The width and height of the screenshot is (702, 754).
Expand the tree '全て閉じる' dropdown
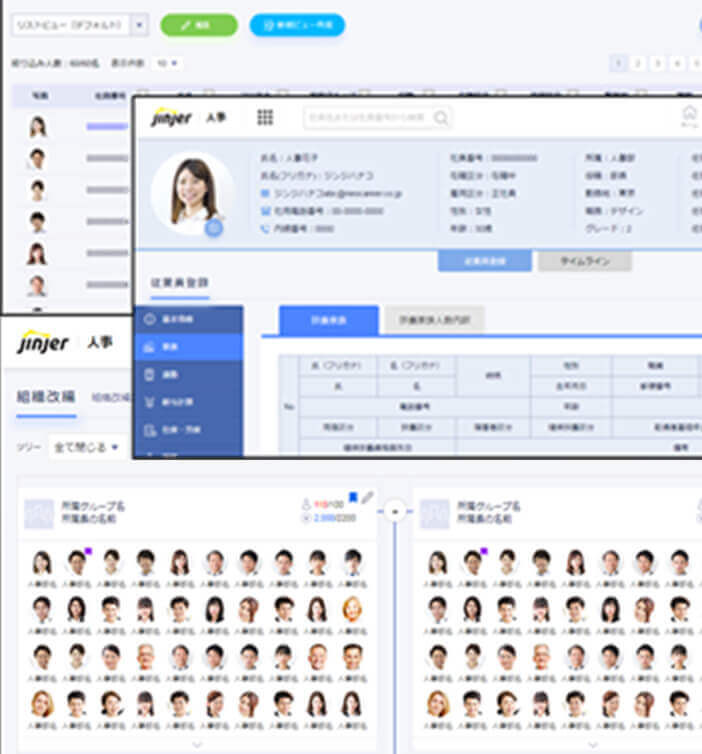coord(85,446)
